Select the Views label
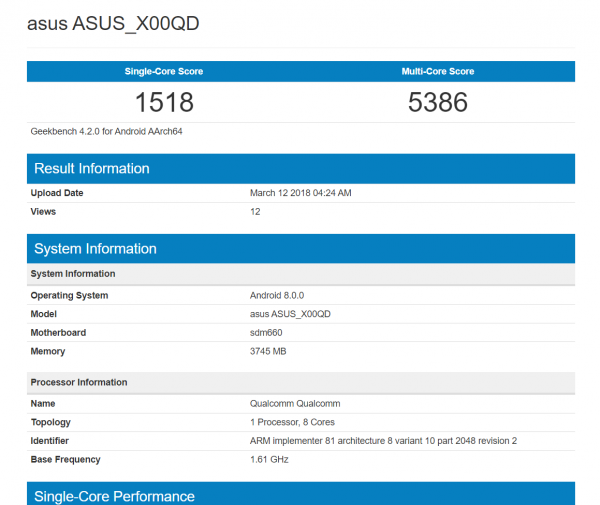The image size is (600, 505). (43, 212)
